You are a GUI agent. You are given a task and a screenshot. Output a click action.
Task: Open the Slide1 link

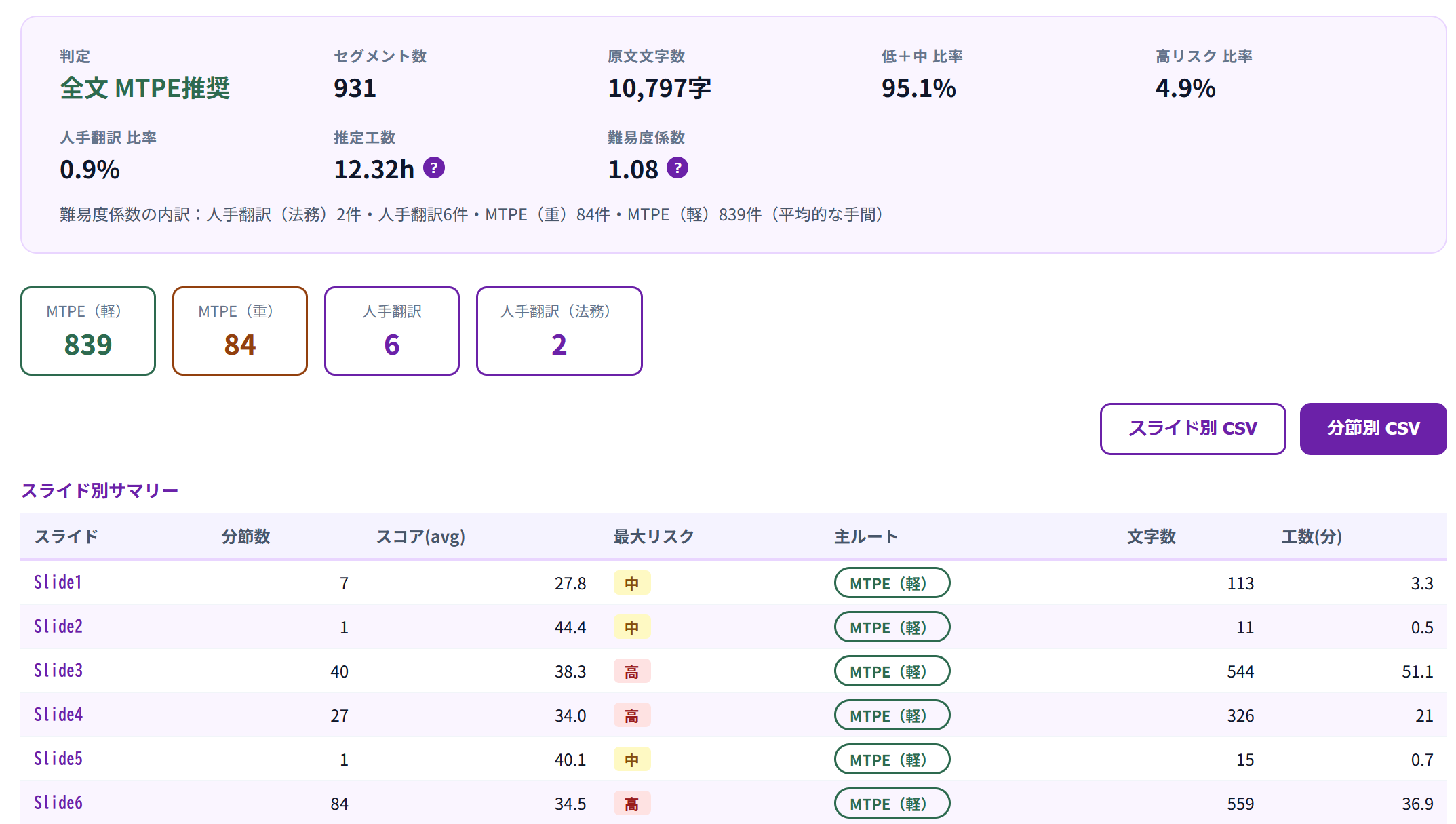pos(58,583)
